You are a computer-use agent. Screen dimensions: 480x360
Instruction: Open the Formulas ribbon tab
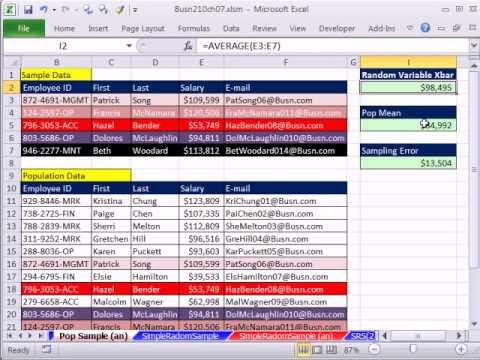click(x=194, y=29)
